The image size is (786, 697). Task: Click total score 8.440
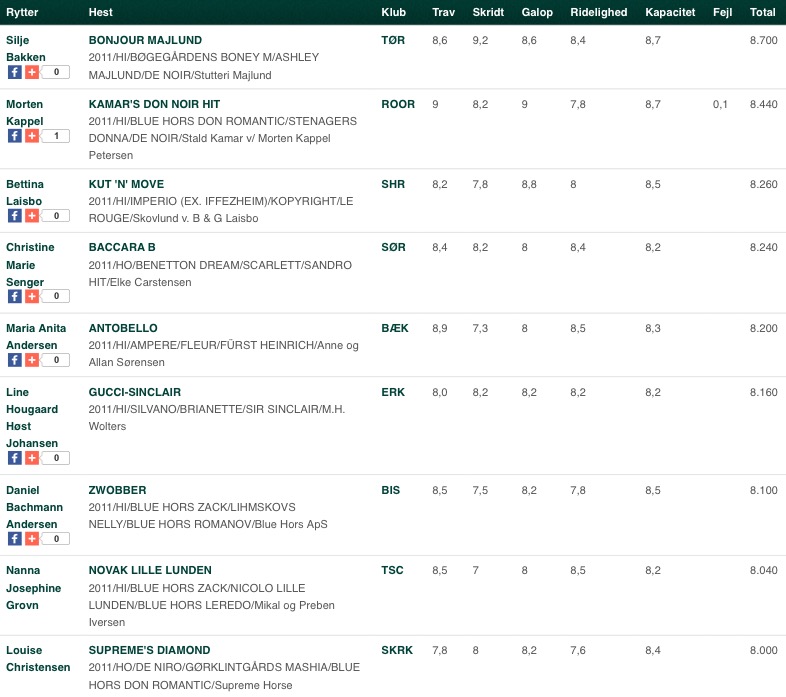point(763,104)
